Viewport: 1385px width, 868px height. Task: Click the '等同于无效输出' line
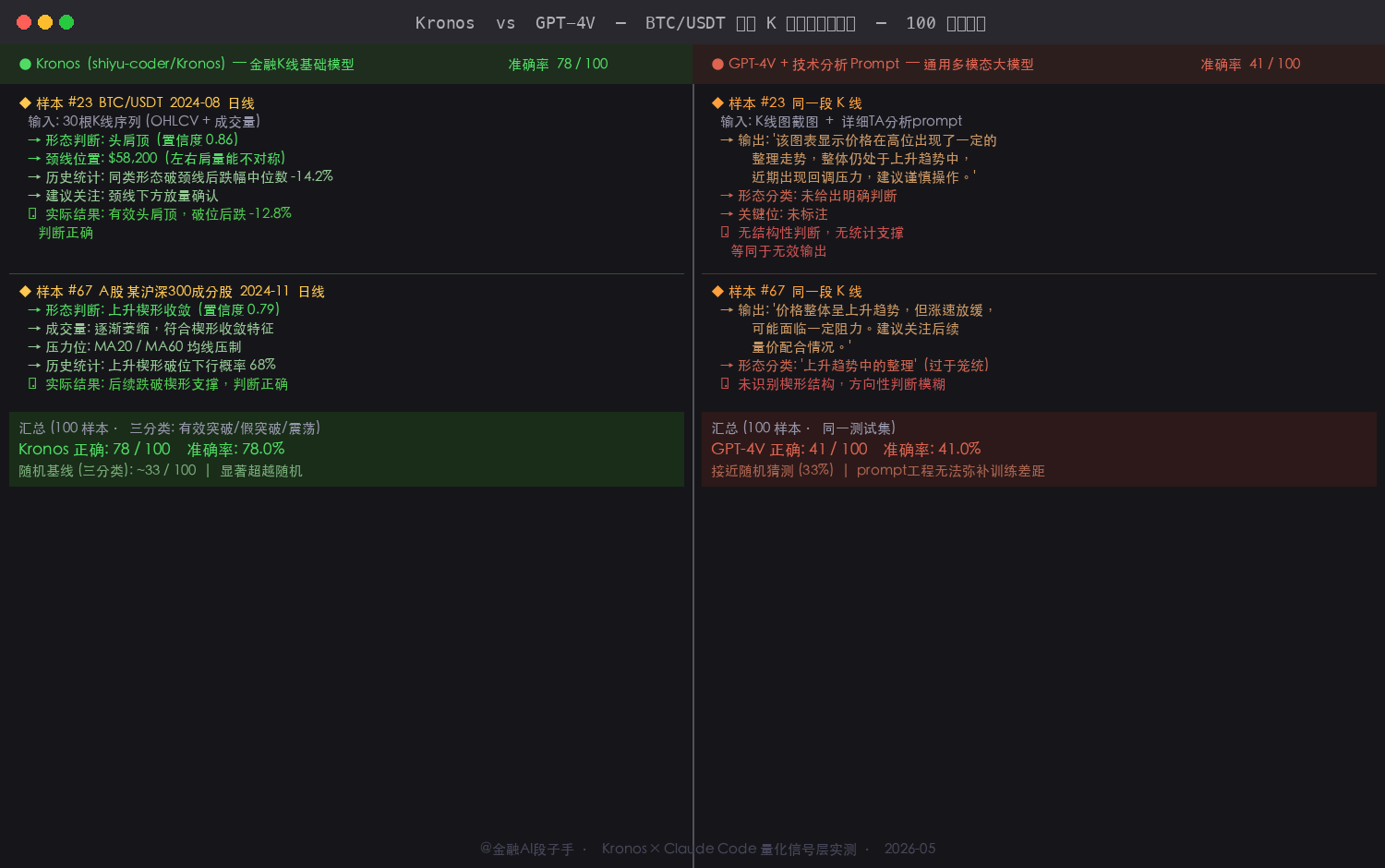click(778, 251)
